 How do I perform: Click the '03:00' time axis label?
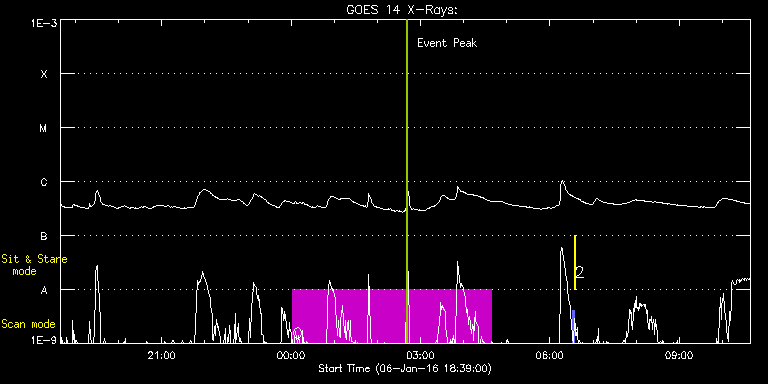click(421, 356)
